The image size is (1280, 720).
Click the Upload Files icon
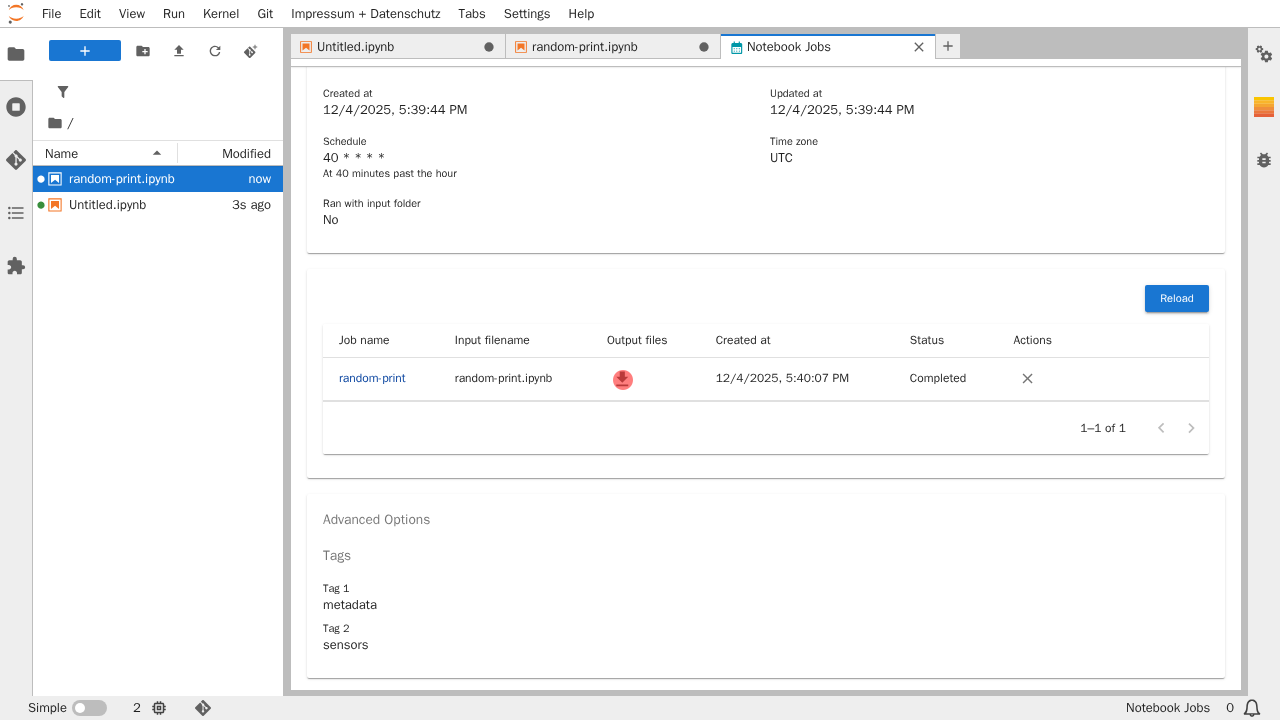tap(179, 51)
